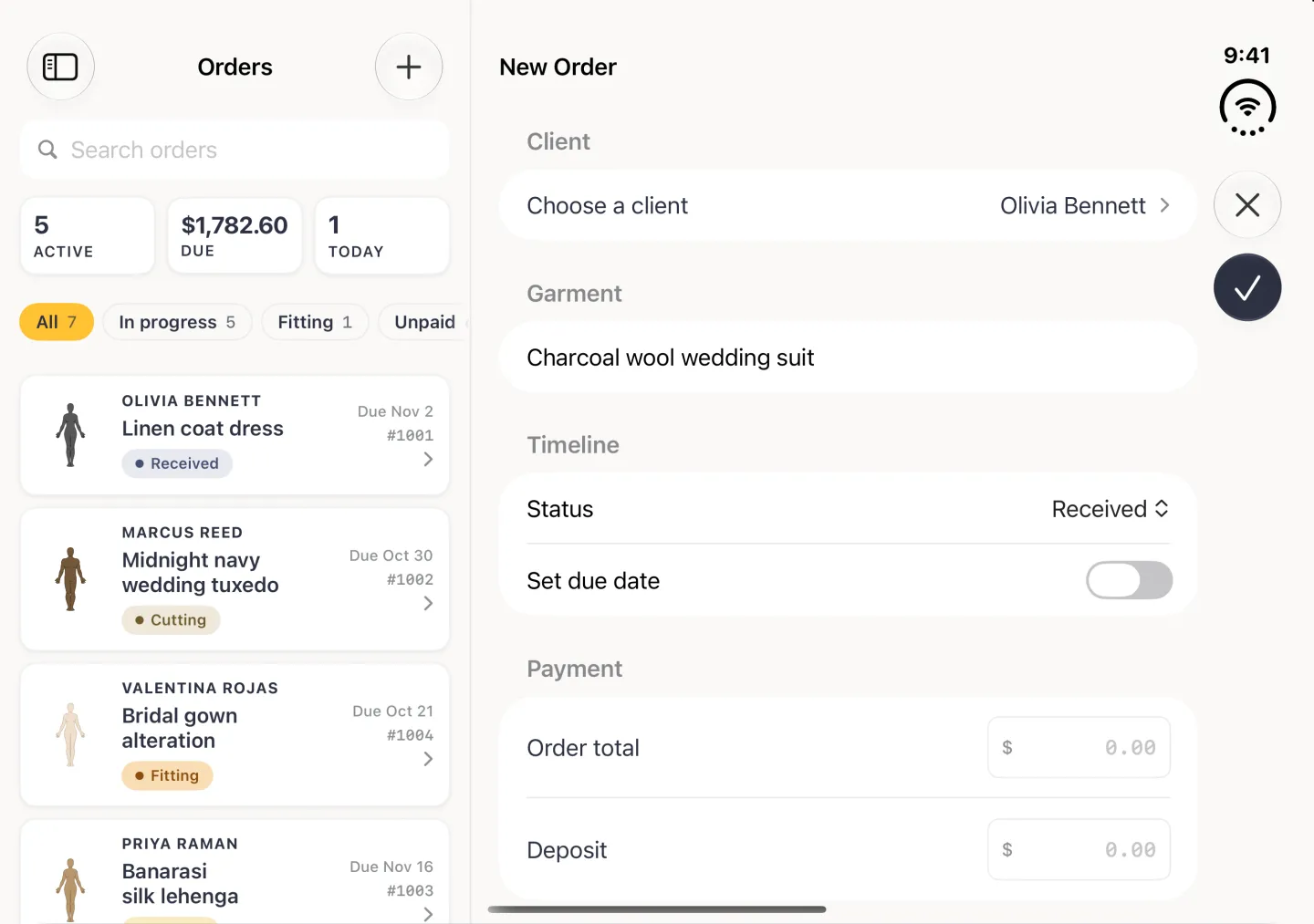Click the 9:41 clock in status area
The width and height of the screenshot is (1314, 924).
pos(1246,56)
